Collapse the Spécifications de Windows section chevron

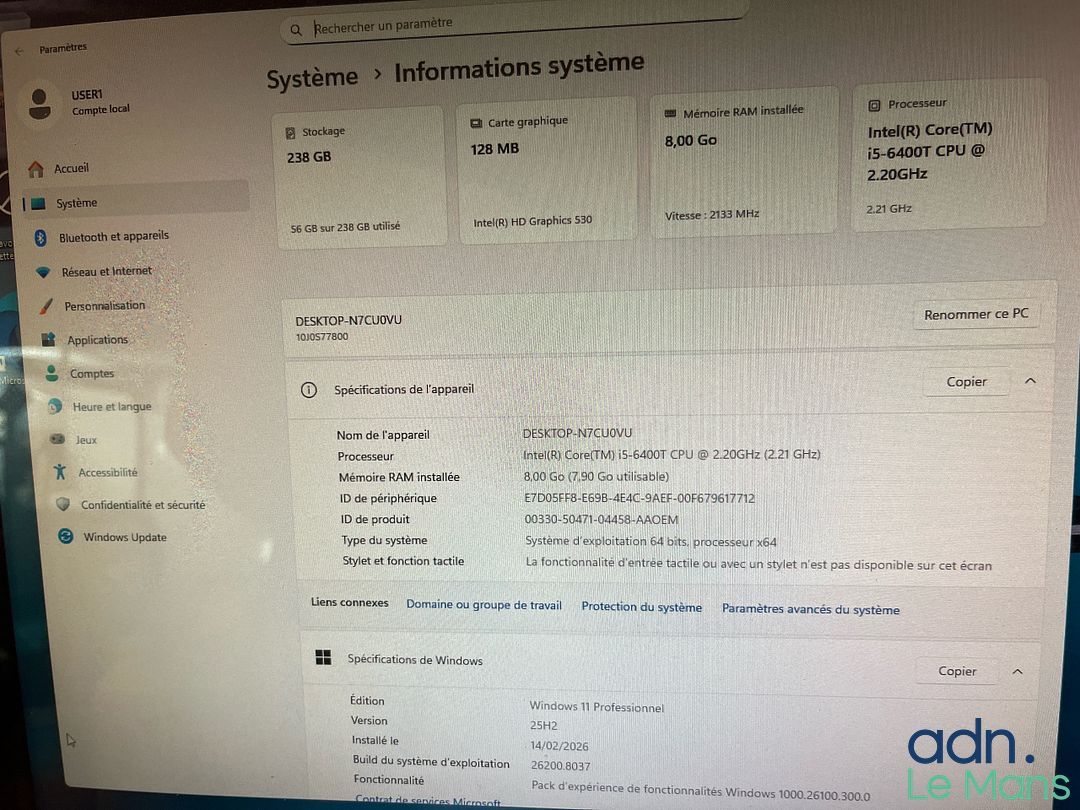(x=1017, y=671)
